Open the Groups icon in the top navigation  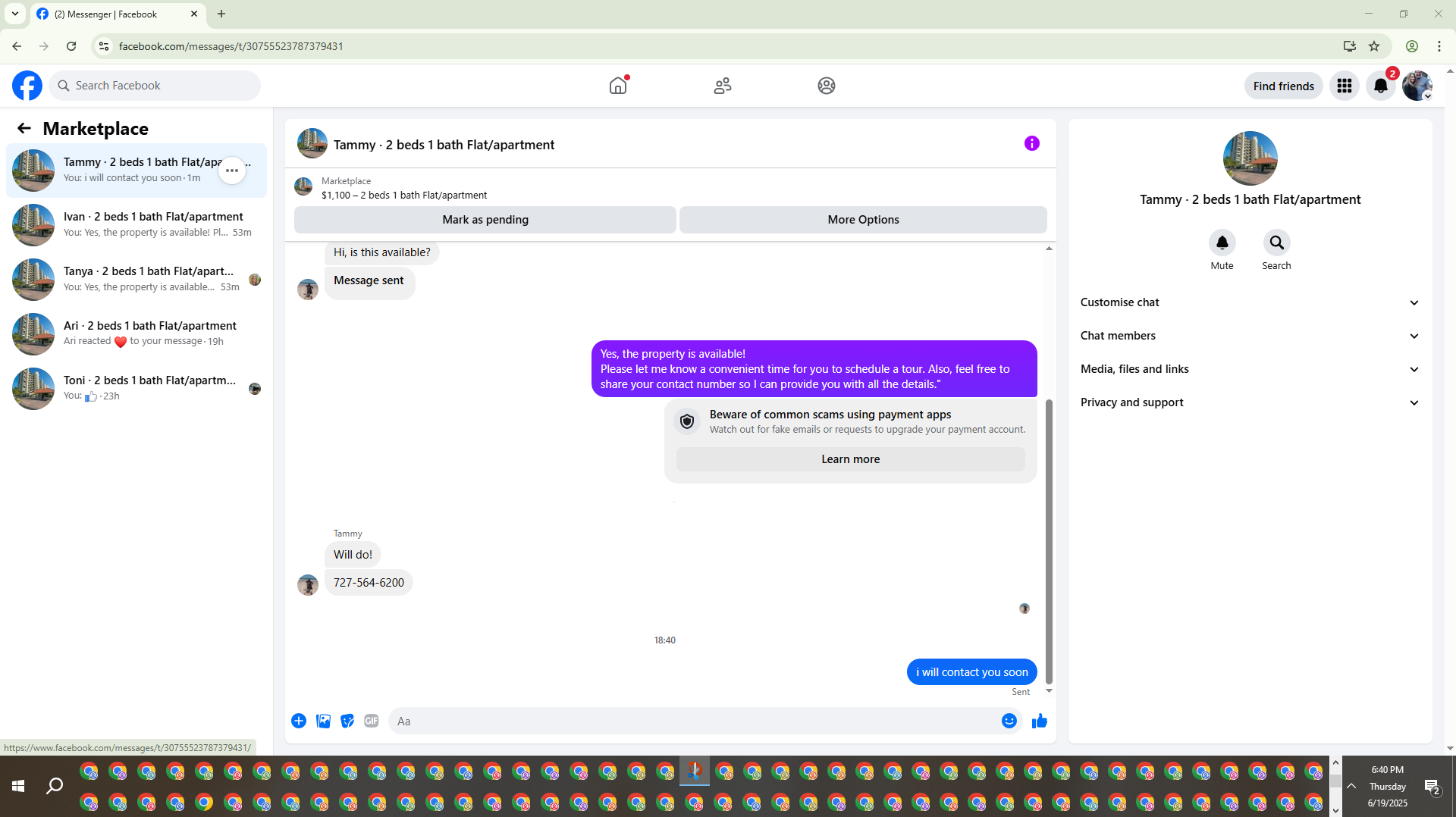pyautogui.click(x=827, y=86)
